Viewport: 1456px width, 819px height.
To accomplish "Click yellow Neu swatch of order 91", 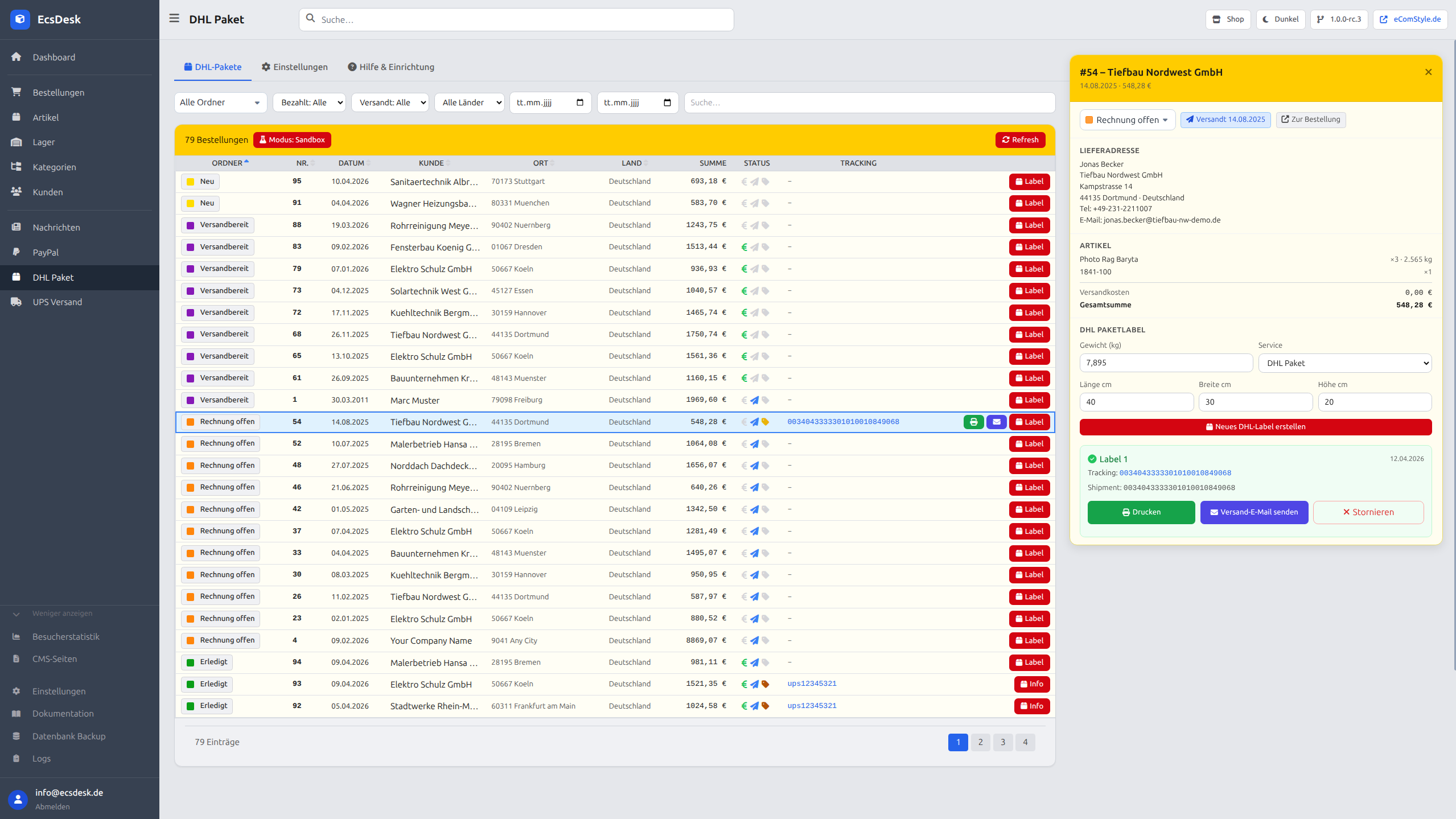I will tap(190, 204).
